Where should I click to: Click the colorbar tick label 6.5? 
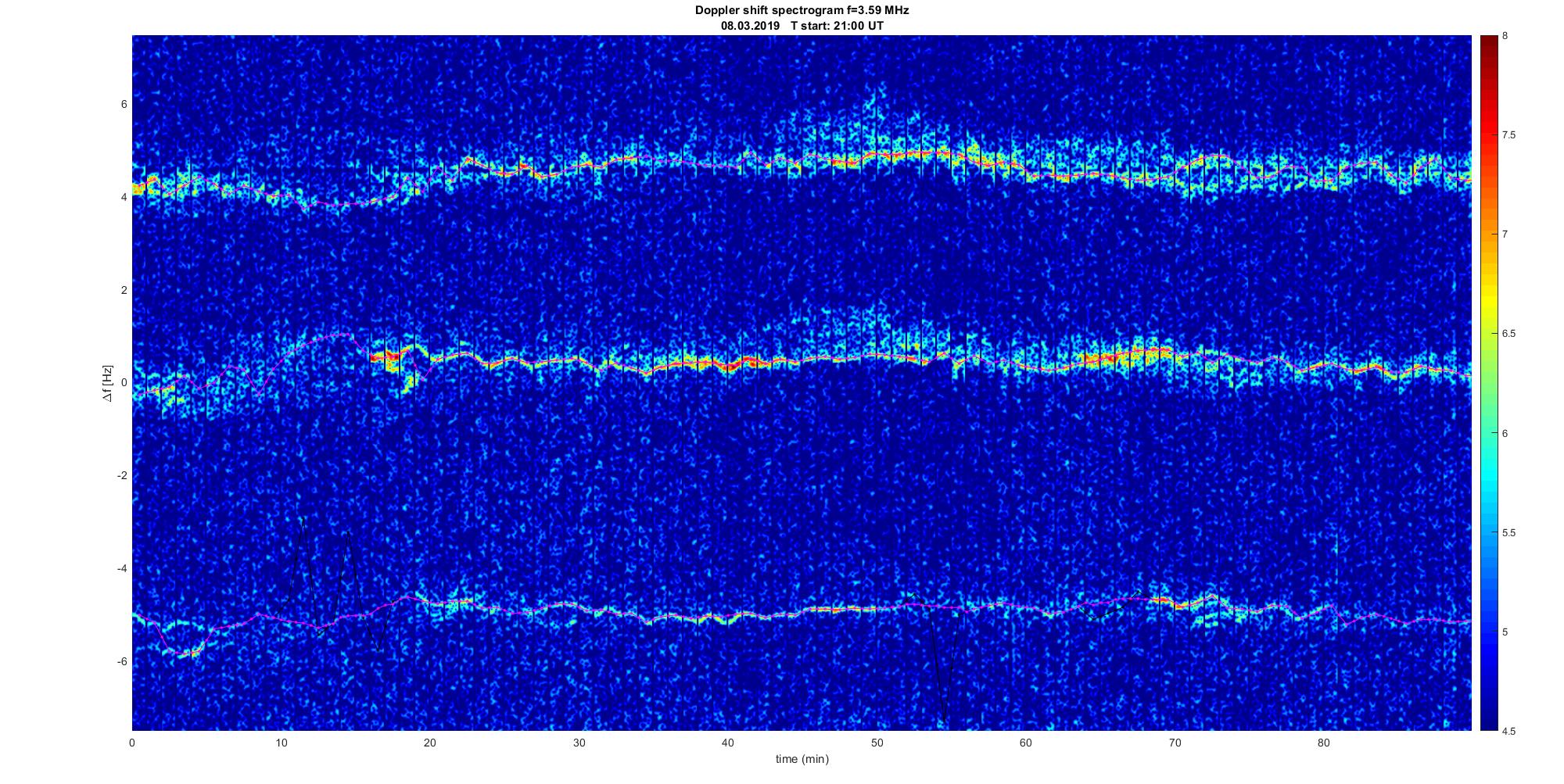[x=1508, y=334]
